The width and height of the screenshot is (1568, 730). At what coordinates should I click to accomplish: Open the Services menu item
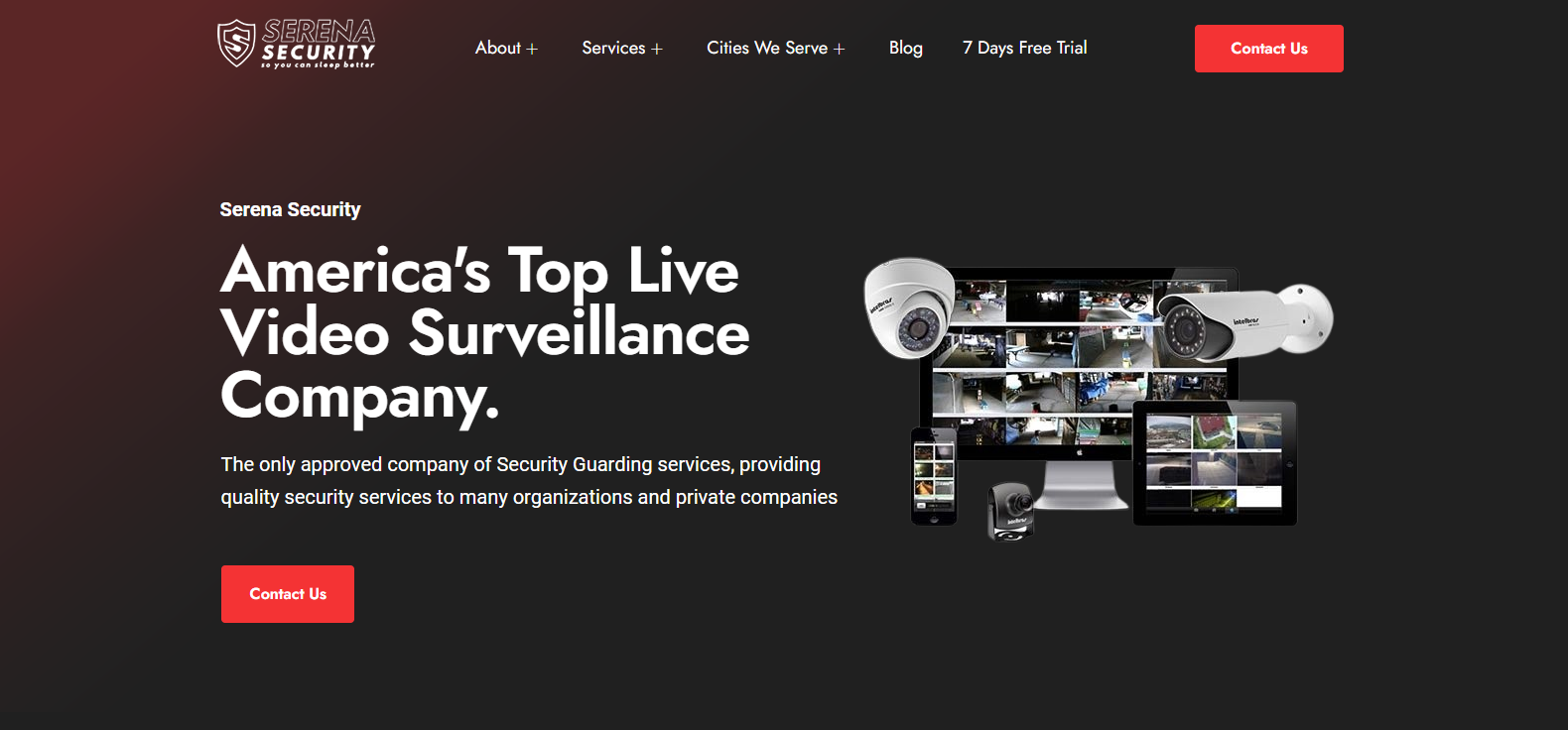point(613,48)
